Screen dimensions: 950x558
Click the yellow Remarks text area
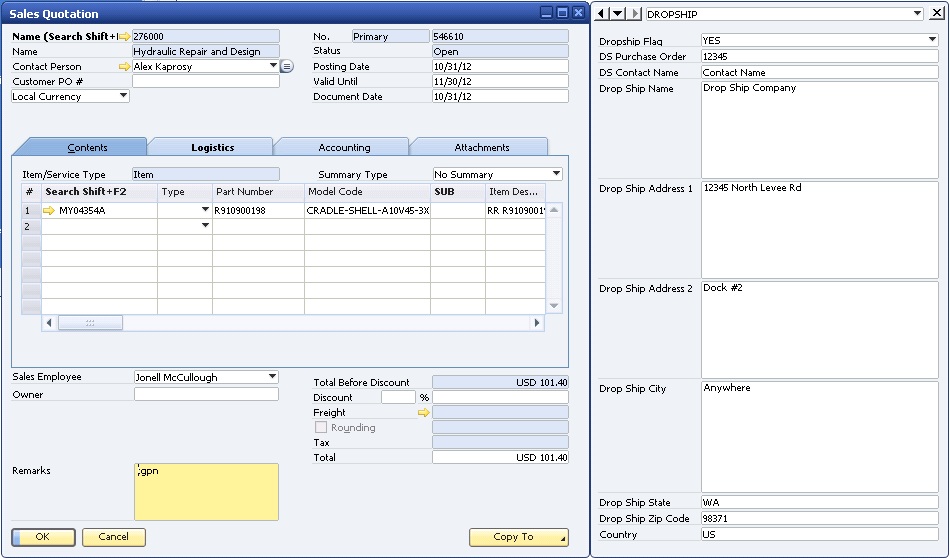[x=206, y=492]
